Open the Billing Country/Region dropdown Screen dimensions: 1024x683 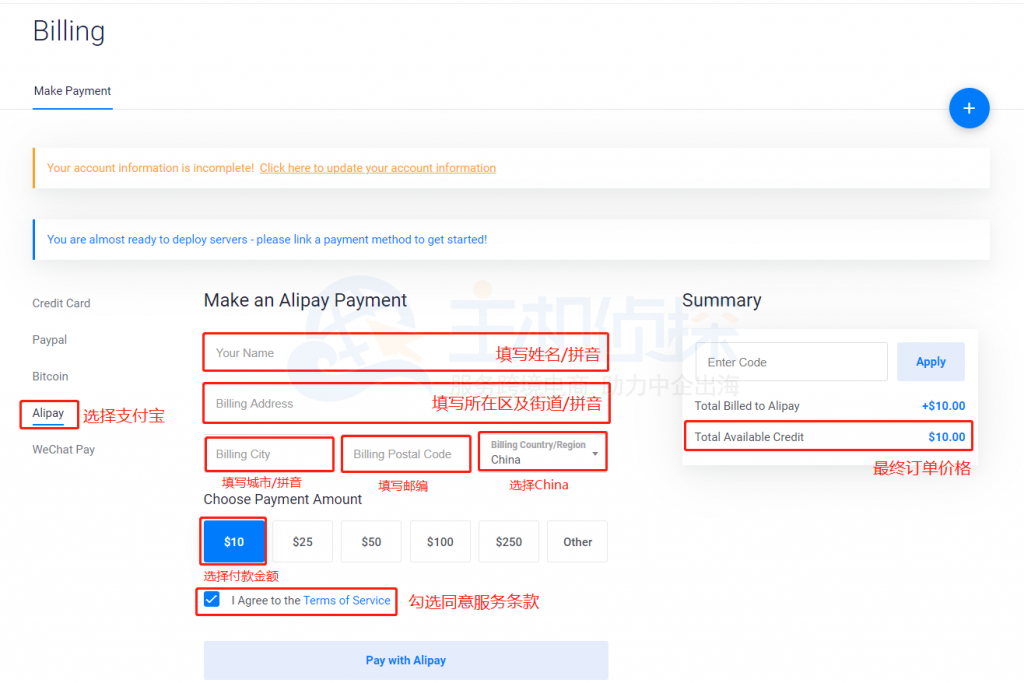(543, 452)
